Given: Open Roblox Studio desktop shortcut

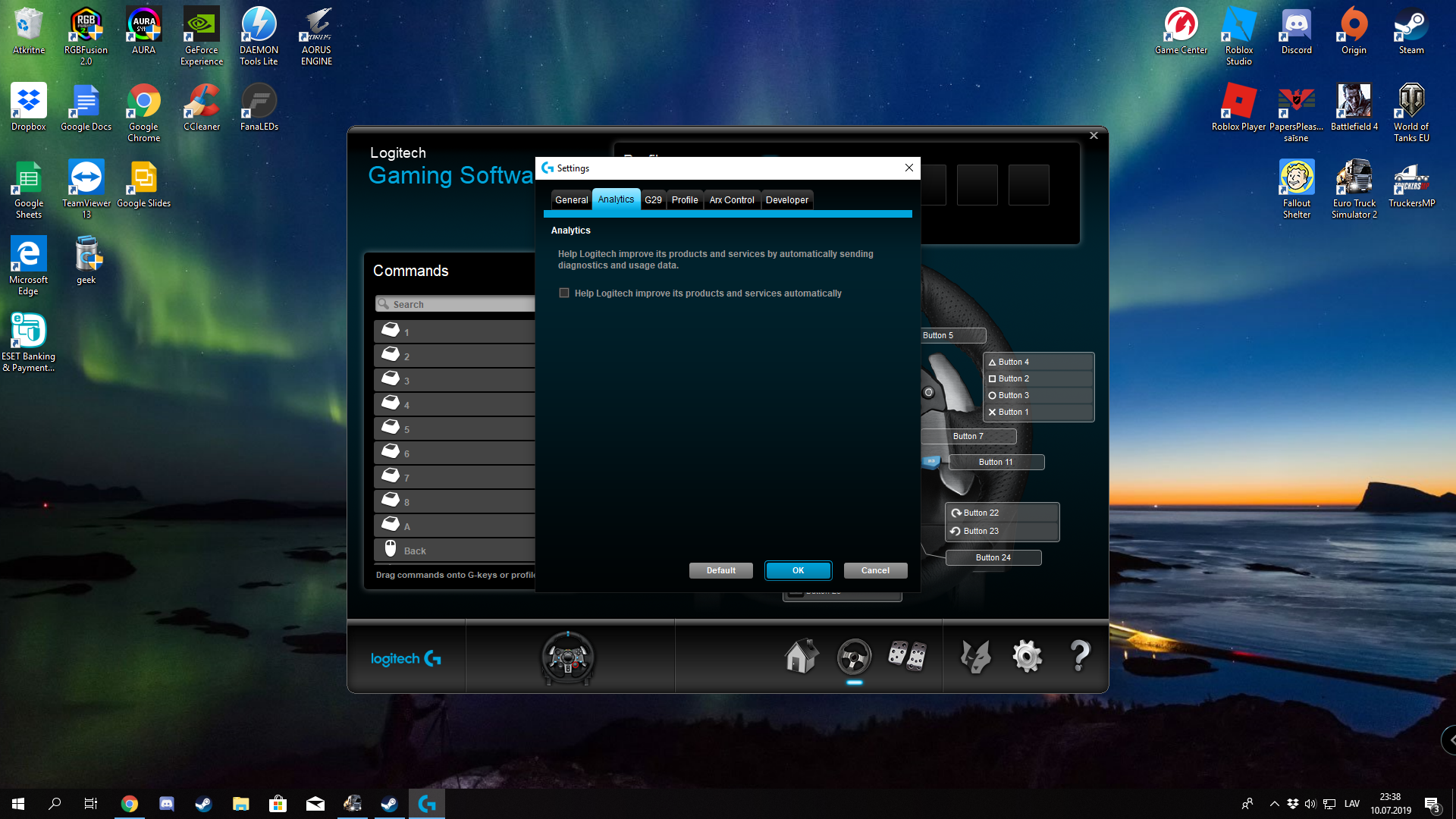Looking at the screenshot, I should click(1239, 36).
